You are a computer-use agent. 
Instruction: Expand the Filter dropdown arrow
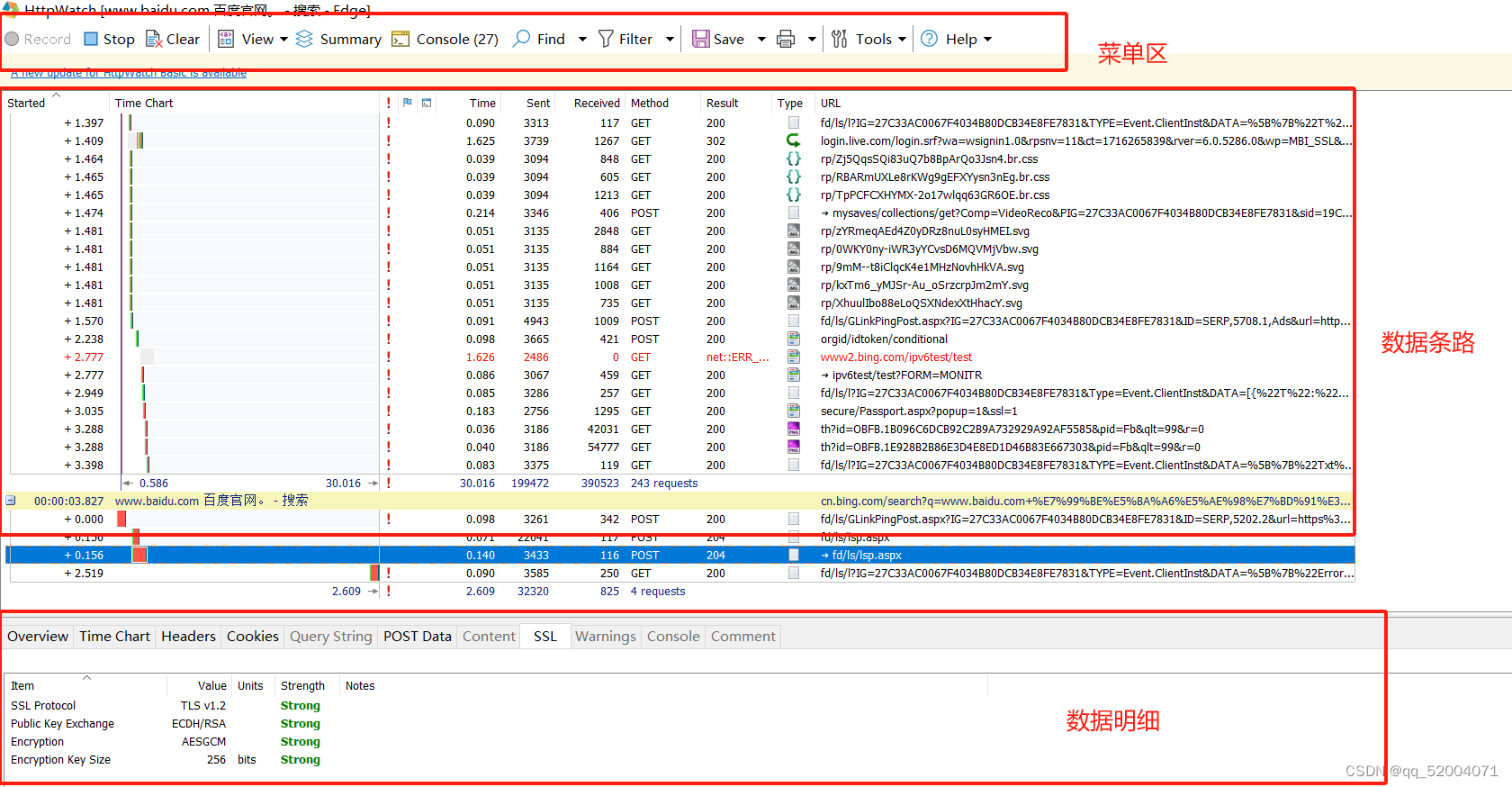click(x=670, y=40)
